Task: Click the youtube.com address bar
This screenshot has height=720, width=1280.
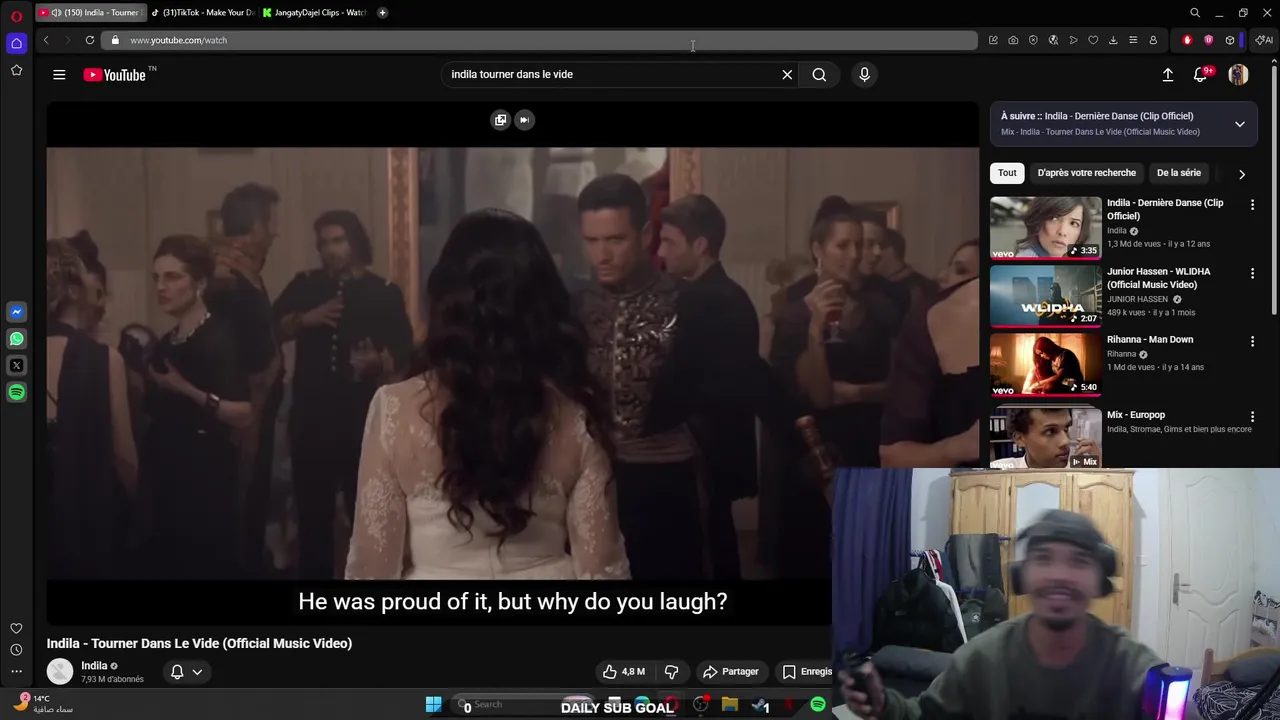Action: (x=540, y=40)
